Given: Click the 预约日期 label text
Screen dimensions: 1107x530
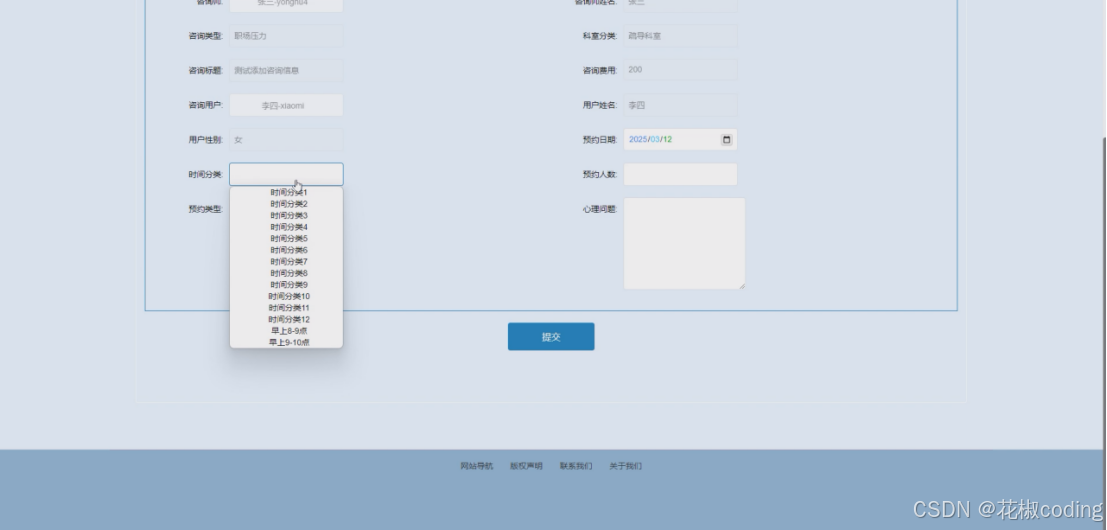Looking at the screenshot, I should point(599,140).
